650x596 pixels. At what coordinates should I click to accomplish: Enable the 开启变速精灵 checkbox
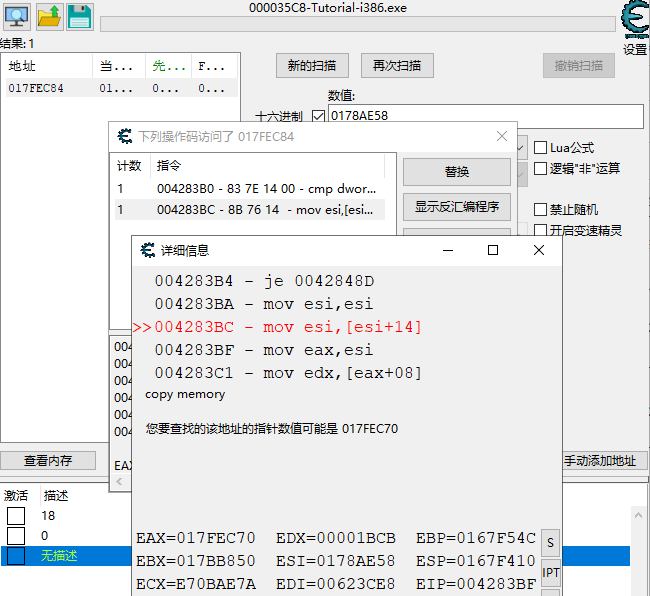[540, 230]
